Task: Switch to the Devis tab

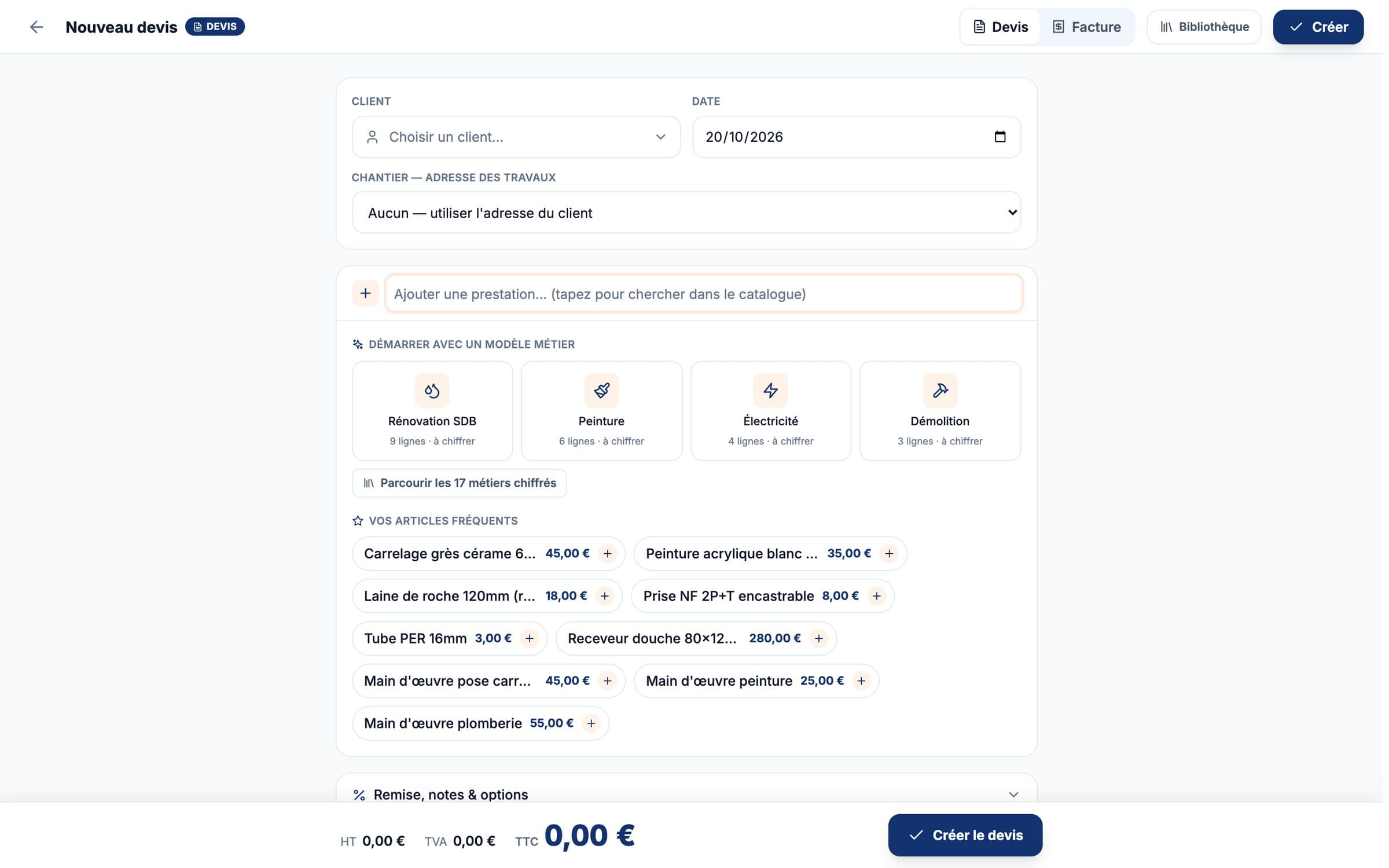Action: (x=1001, y=27)
